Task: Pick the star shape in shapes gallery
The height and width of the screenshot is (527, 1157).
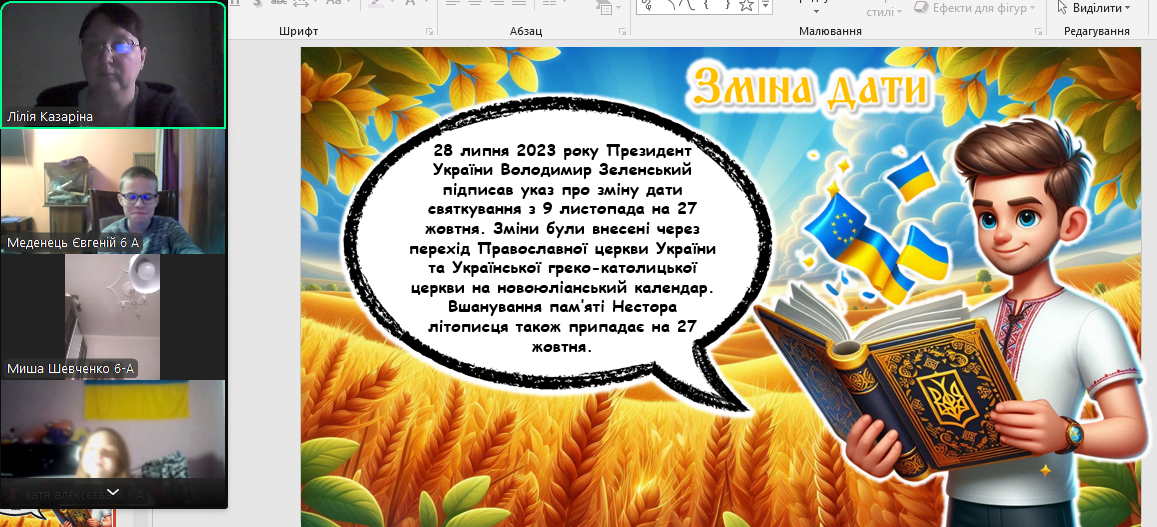Action: coord(747,5)
